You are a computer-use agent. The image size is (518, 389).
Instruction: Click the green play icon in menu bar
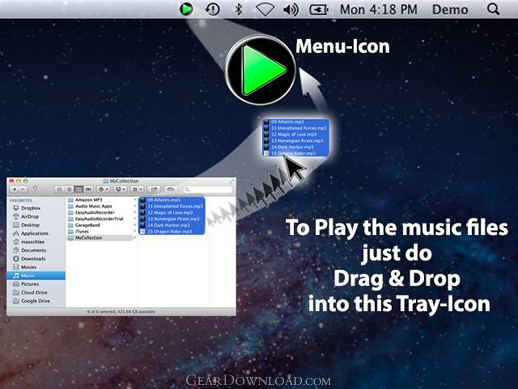tap(186, 9)
